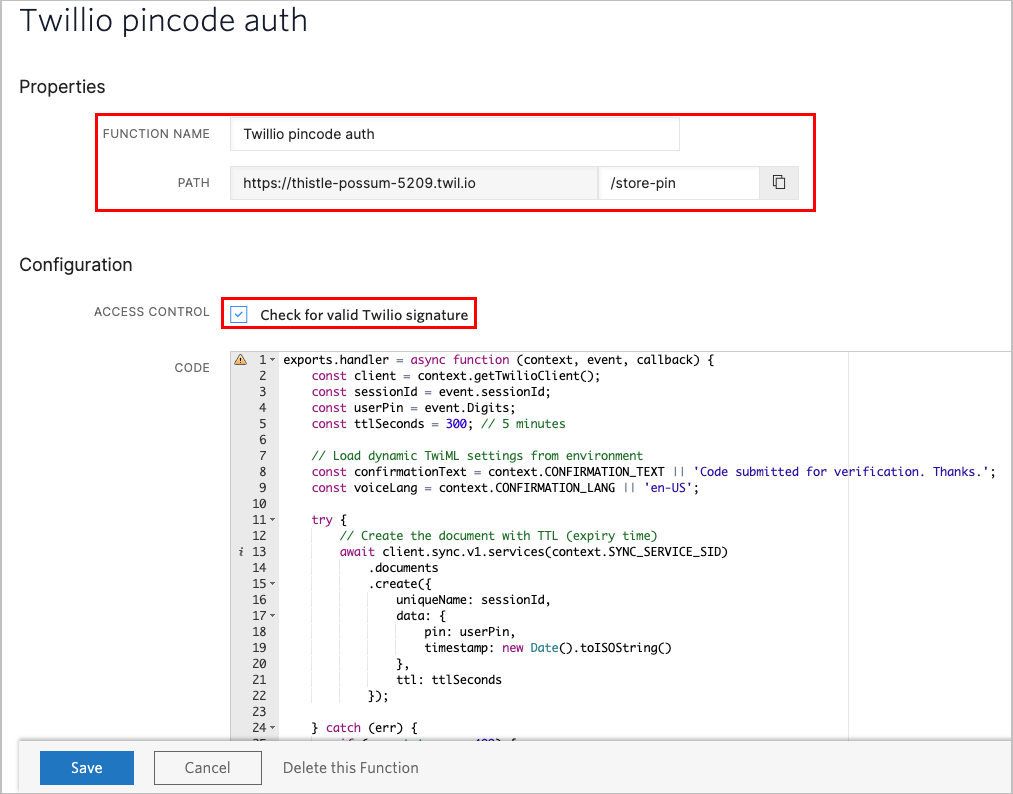Image resolution: width=1013 pixels, height=794 pixels.
Task: Click code line 'const userPin = event.Digits;'
Action: (413, 408)
